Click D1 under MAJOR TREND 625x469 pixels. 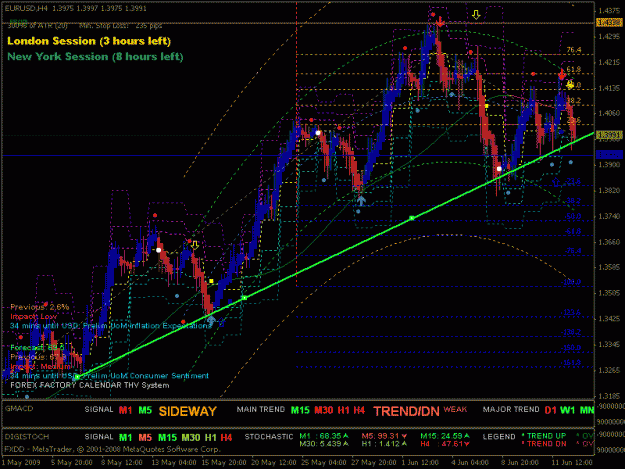pyautogui.click(x=550, y=410)
